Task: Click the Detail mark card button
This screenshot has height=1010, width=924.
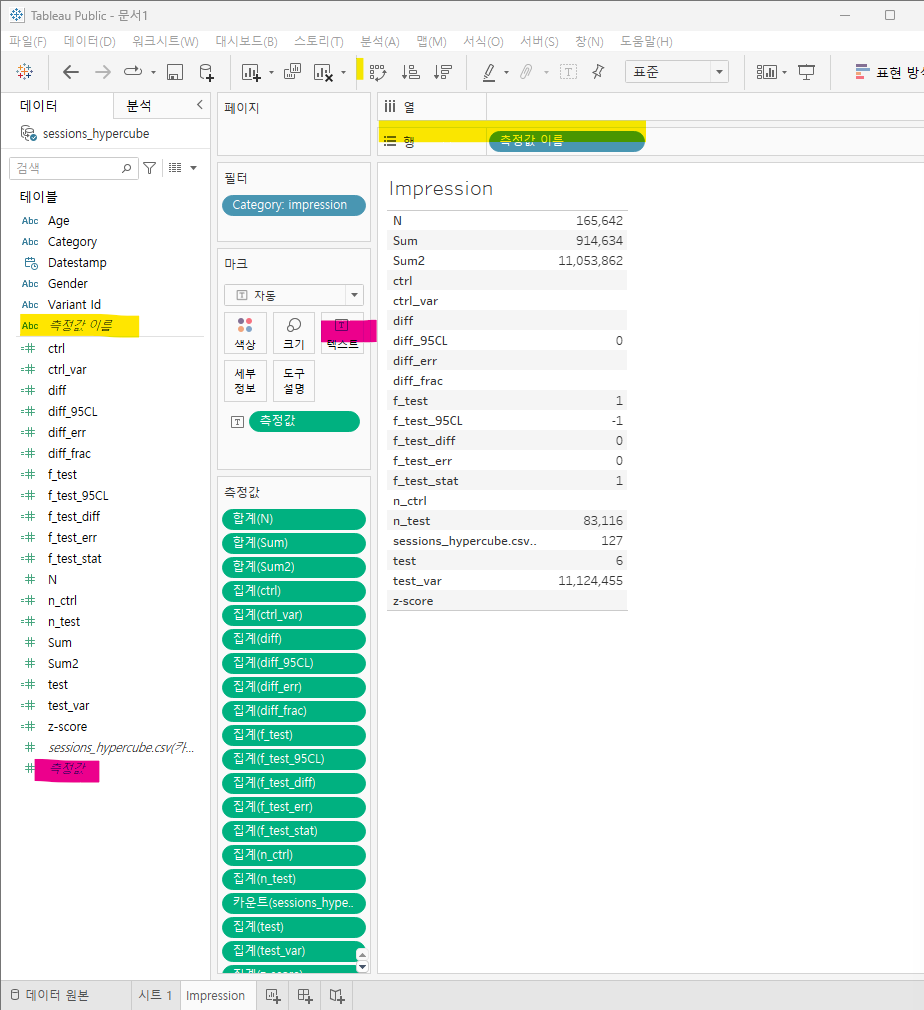Action: [x=245, y=381]
